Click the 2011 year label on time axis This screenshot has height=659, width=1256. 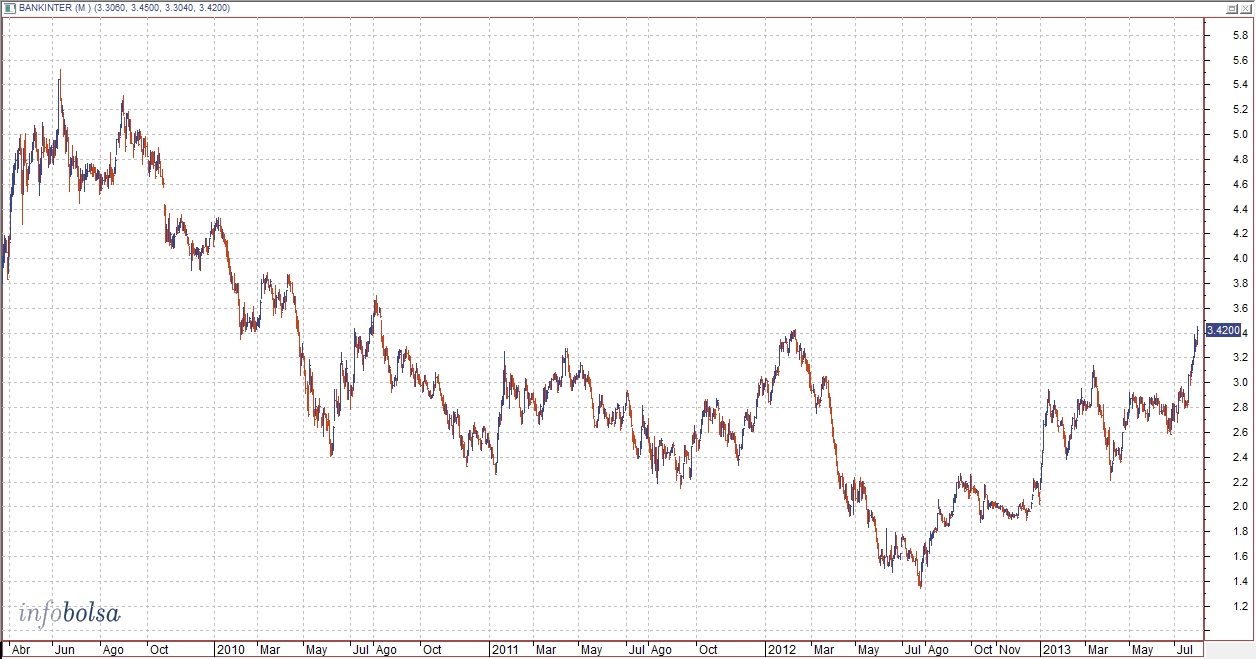[505, 650]
